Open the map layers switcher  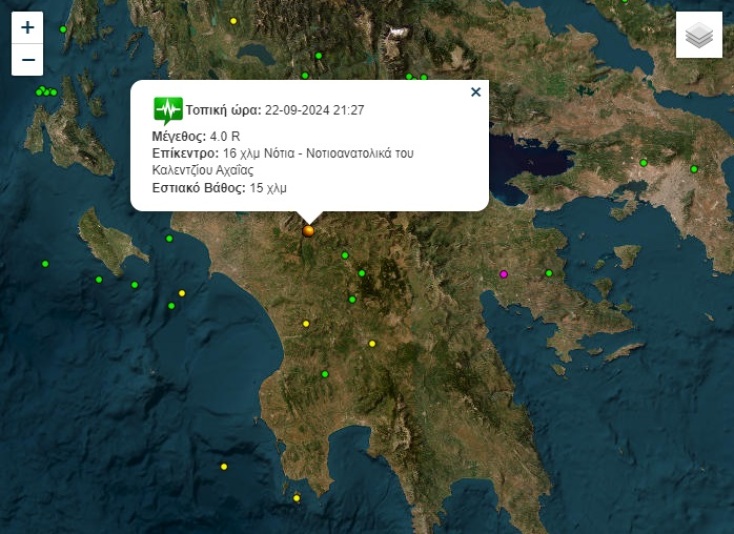(x=699, y=35)
